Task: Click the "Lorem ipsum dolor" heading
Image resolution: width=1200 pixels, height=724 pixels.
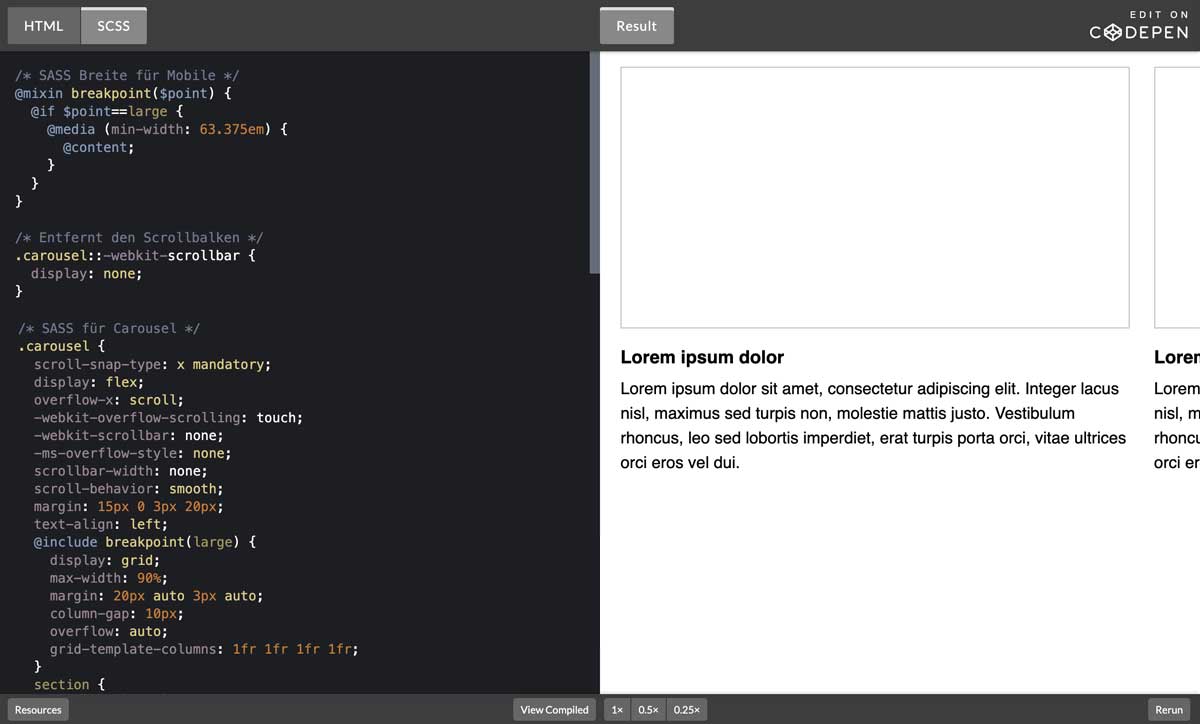Action: [702, 358]
